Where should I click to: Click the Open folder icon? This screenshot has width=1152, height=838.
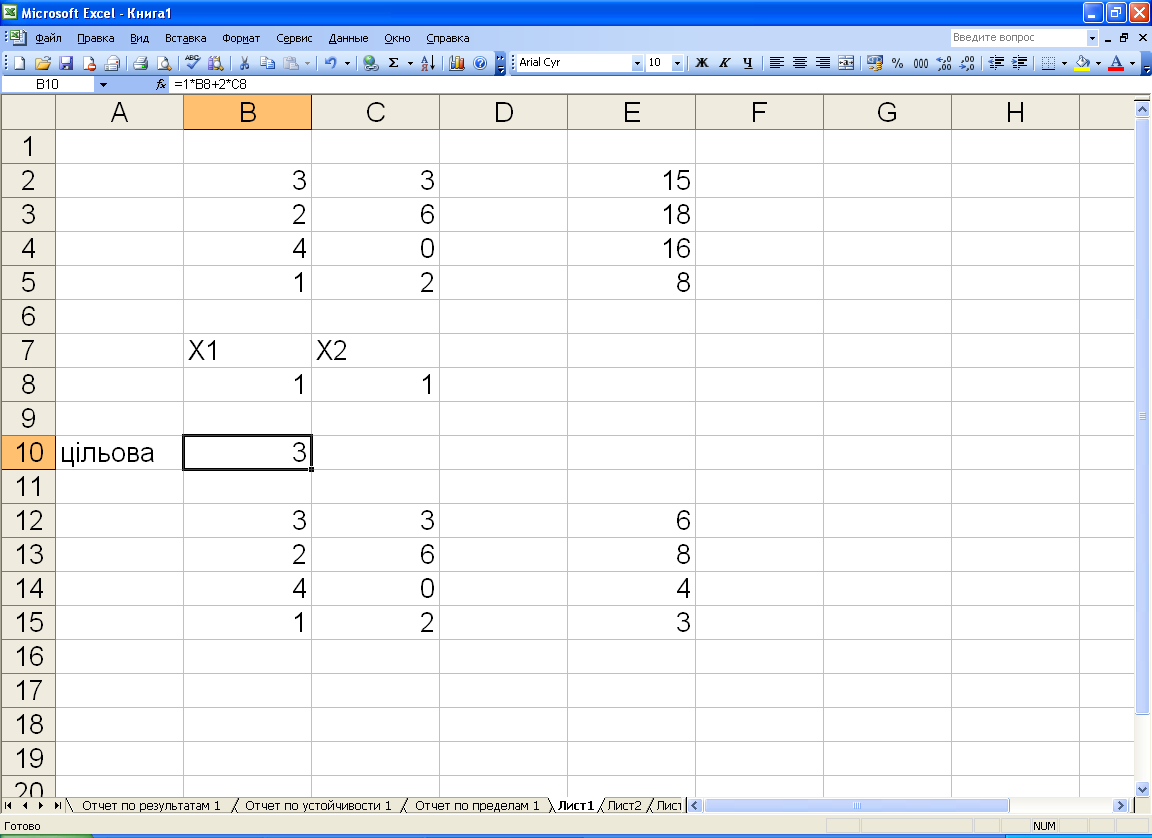coord(43,63)
